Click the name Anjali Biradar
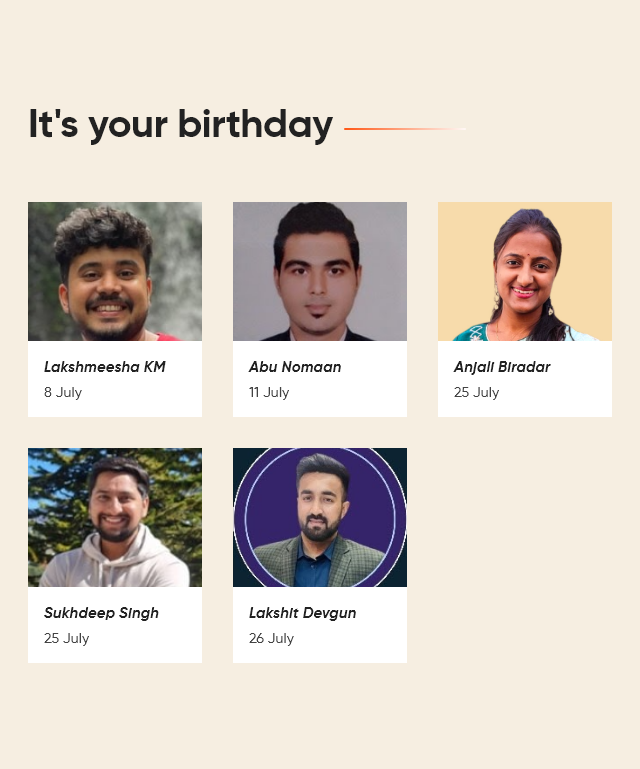The width and height of the screenshot is (640, 769). pyautogui.click(x=502, y=367)
